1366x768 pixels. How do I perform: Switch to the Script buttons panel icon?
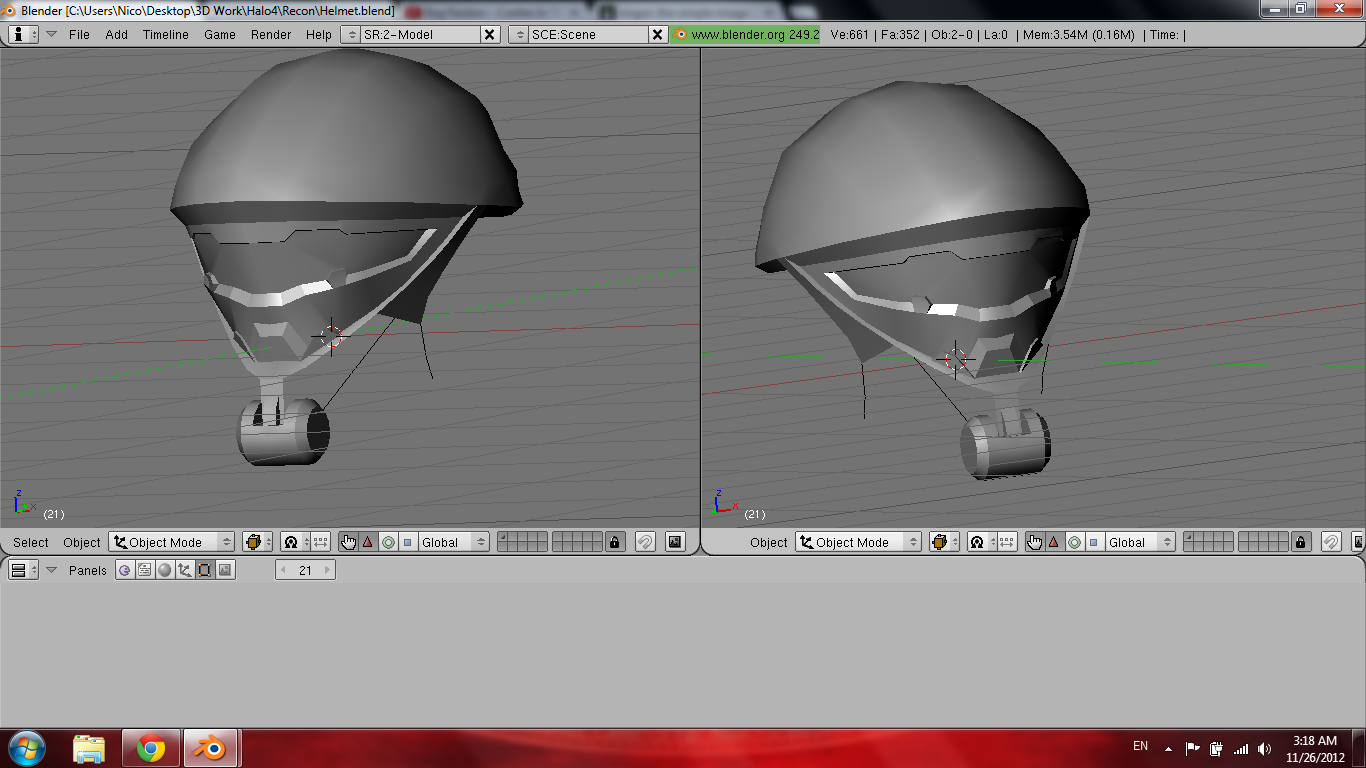click(x=145, y=570)
